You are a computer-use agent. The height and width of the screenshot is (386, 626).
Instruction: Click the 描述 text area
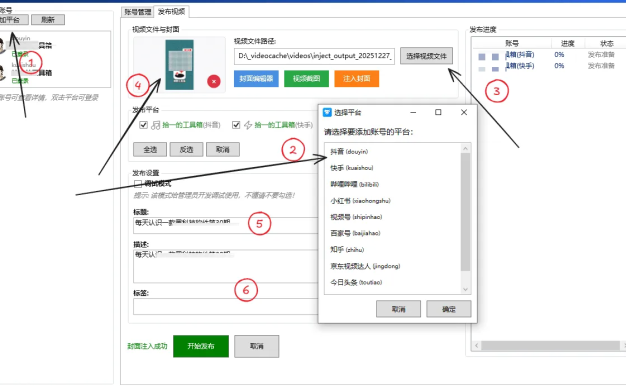point(226,266)
